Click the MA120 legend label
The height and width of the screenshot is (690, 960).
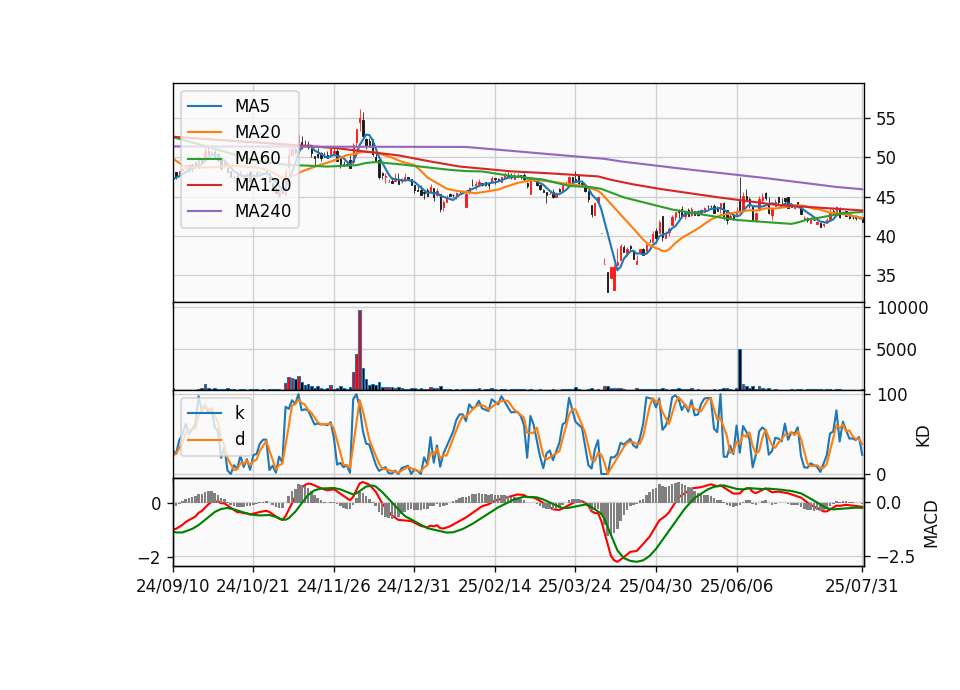click(263, 184)
